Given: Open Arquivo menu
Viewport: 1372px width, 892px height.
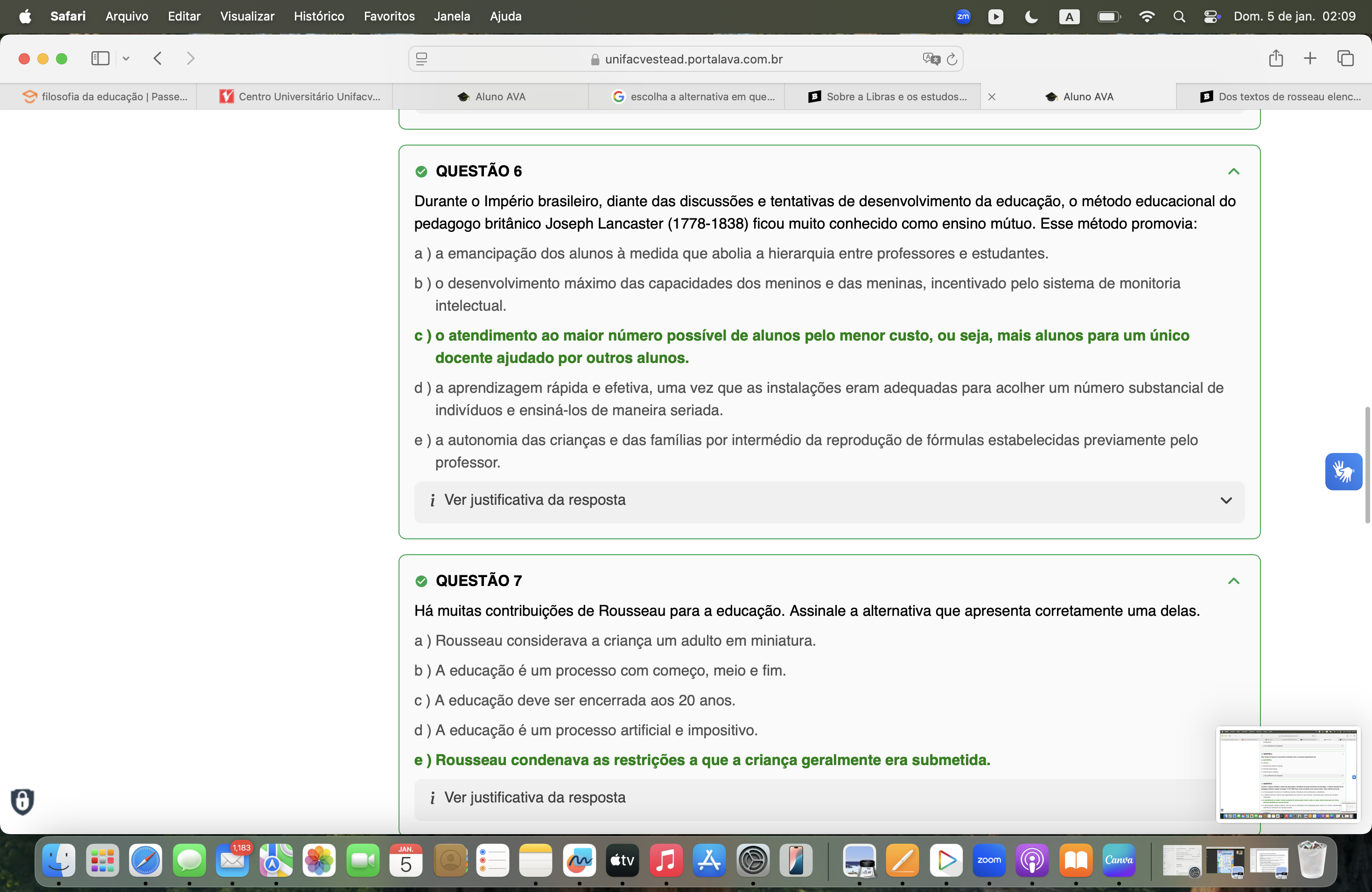Looking at the screenshot, I should click(127, 16).
